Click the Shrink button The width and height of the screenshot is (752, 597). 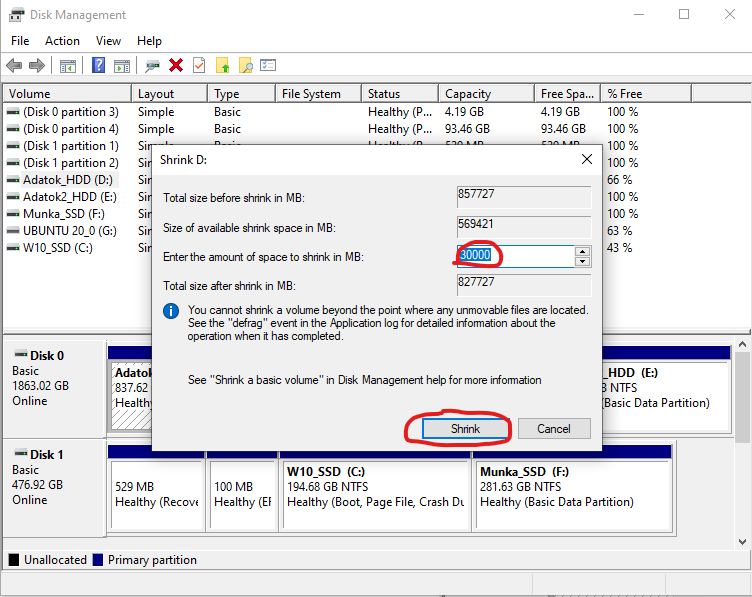pyautogui.click(x=465, y=428)
